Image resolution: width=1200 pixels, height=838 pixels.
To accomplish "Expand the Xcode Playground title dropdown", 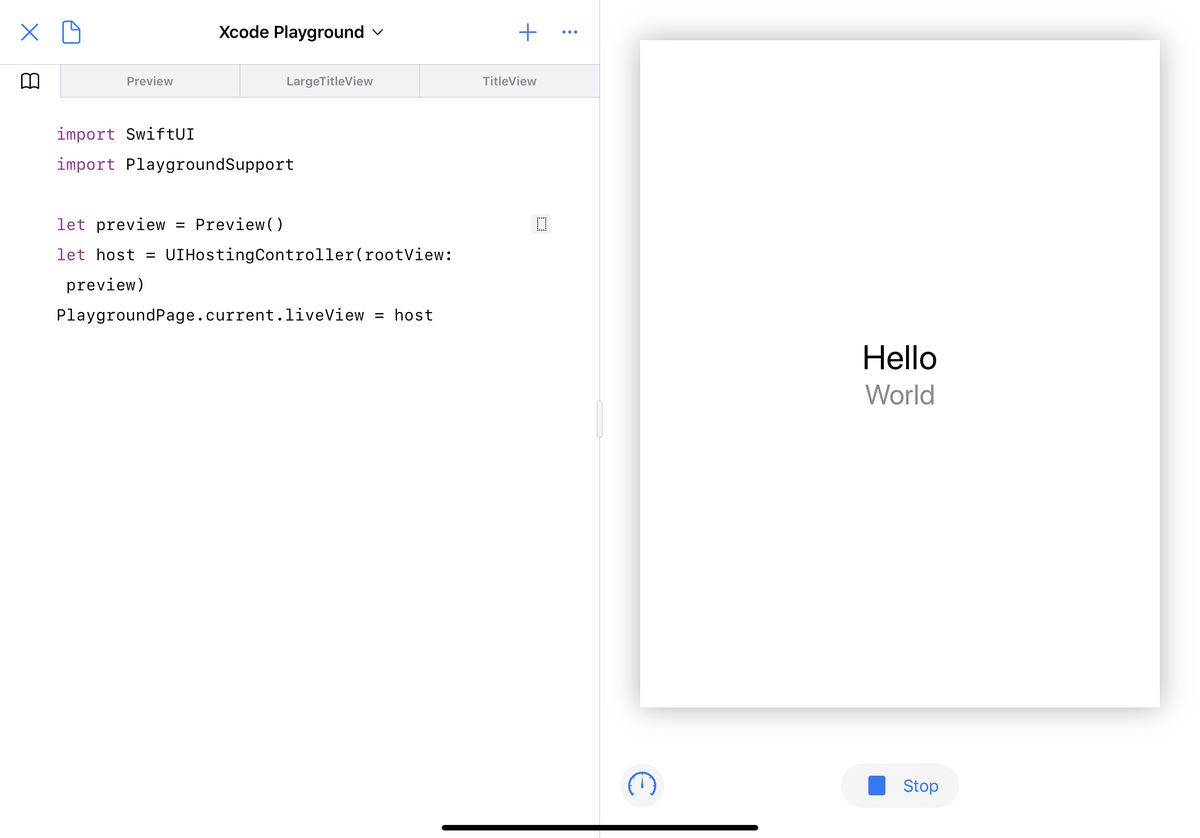I will (301, 32).
